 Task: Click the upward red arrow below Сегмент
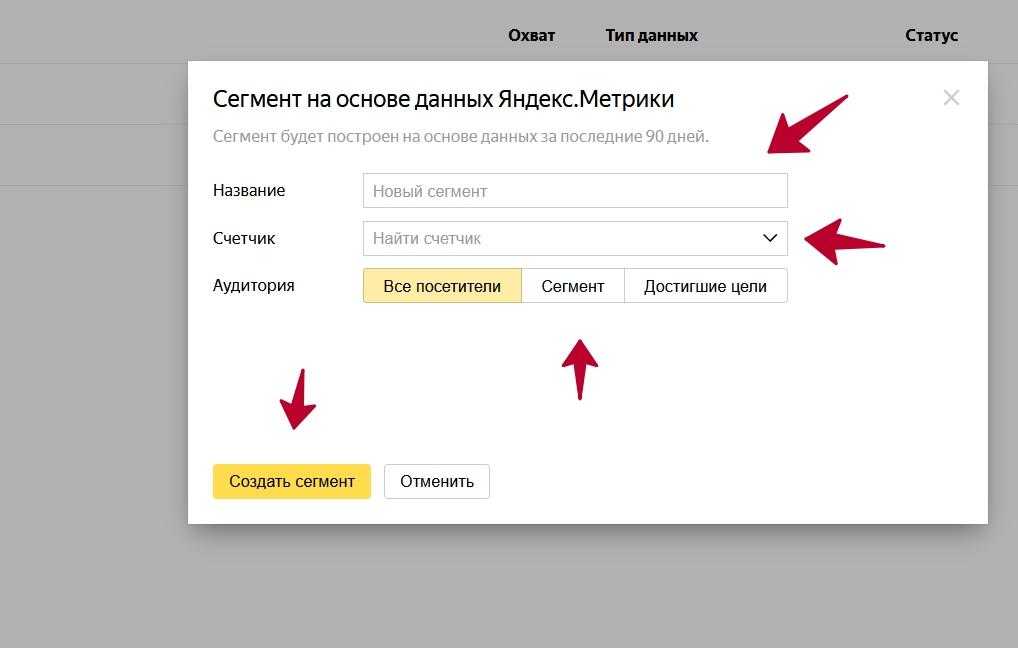(580, 368)
